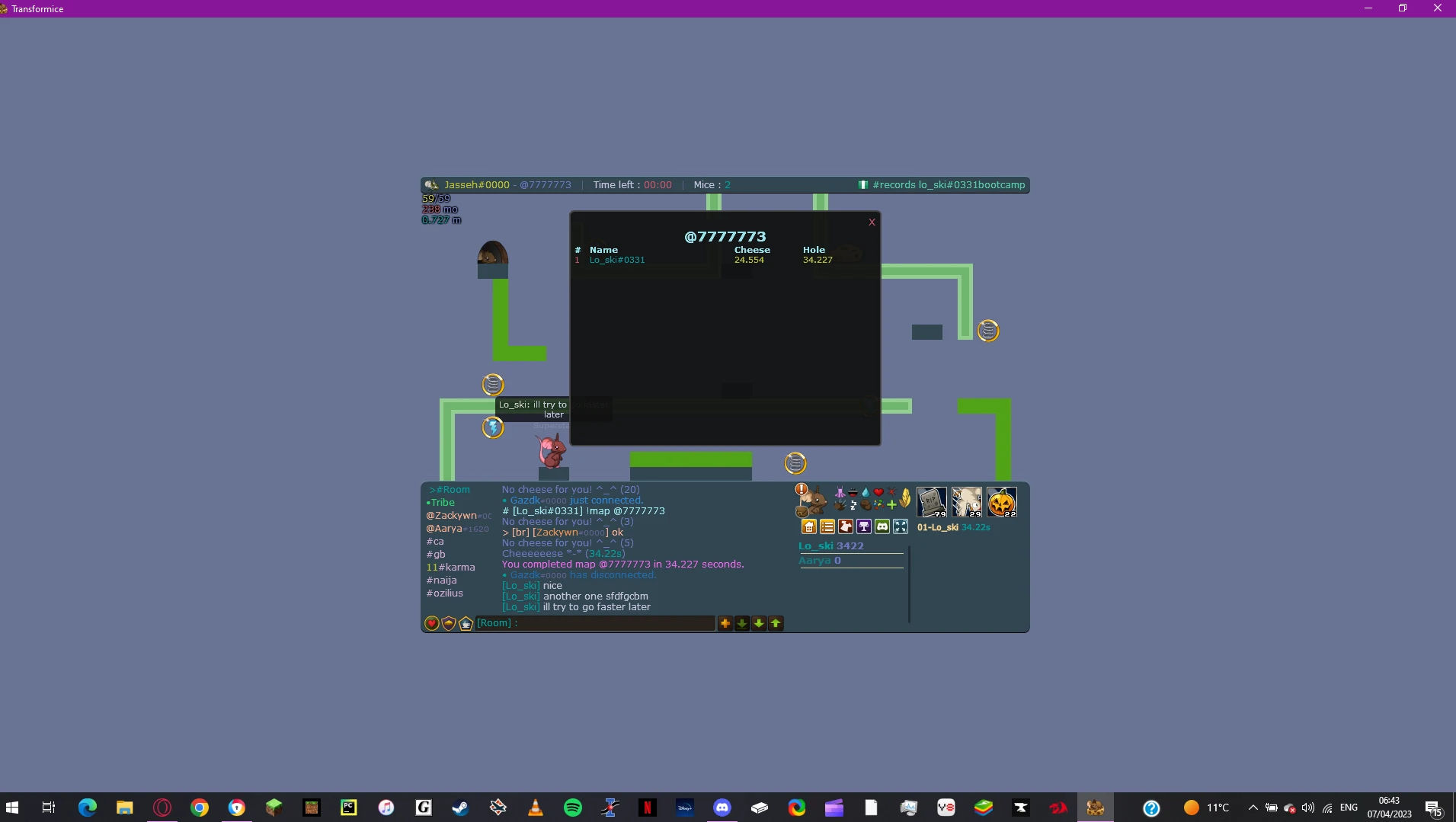The width and height of the screenshot is (1456, 822).
Task: Click the pink mouse character
Action: [552, 450]
